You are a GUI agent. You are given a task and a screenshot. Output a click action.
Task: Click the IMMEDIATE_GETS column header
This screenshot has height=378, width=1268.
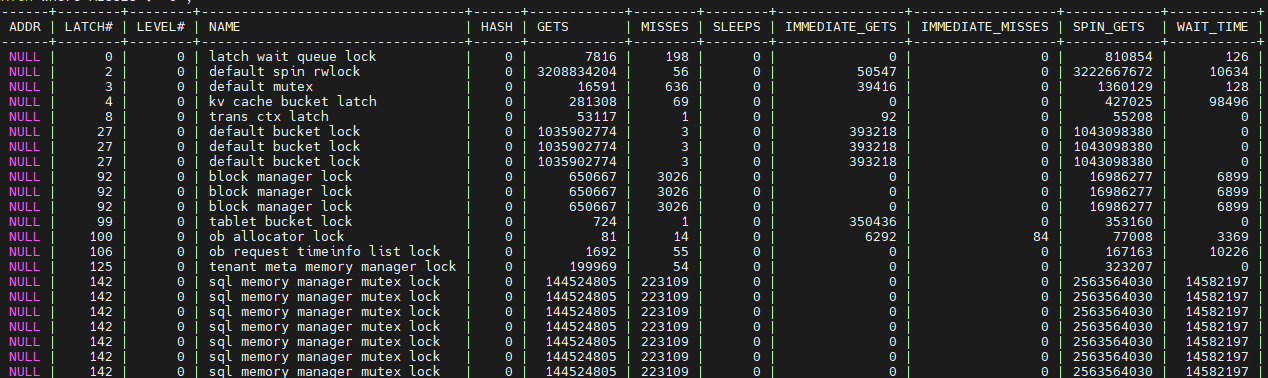(840, 26)
